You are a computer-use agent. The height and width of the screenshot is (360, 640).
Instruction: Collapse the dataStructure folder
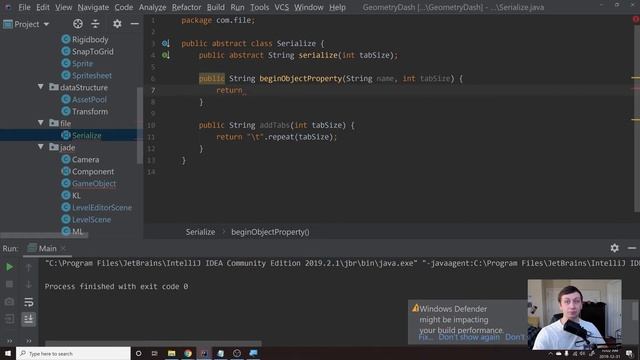pos(41,87)
